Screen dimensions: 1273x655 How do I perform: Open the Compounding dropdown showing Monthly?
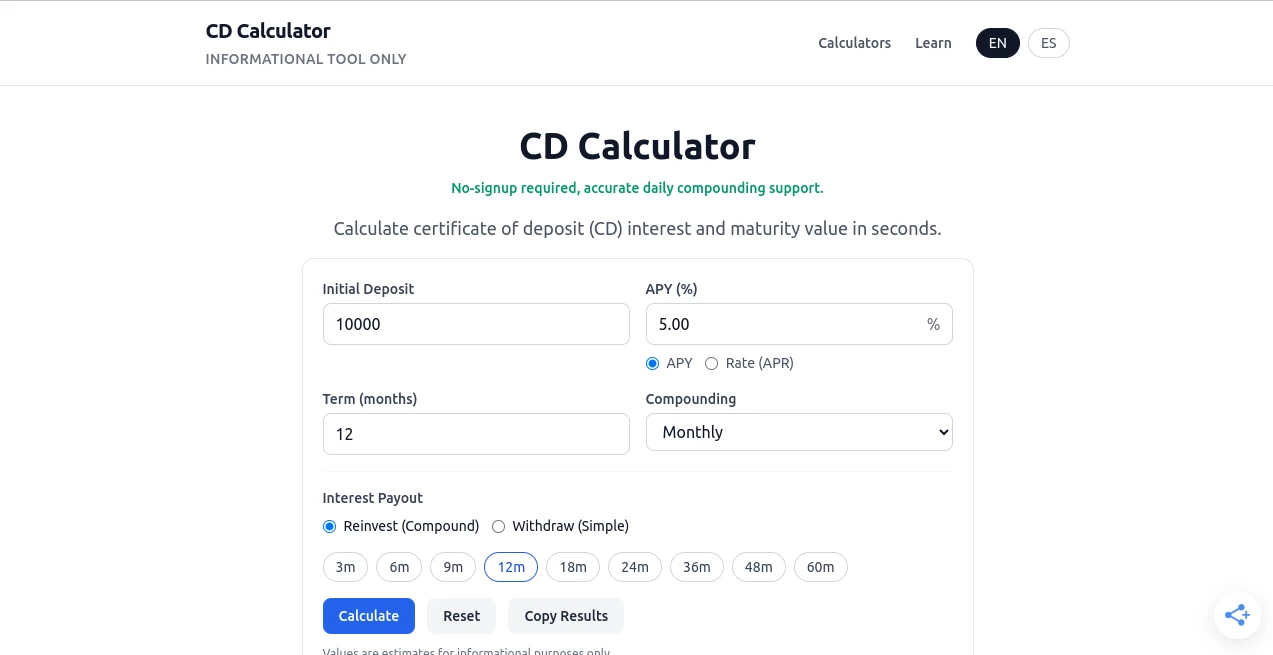pos(799,432)
